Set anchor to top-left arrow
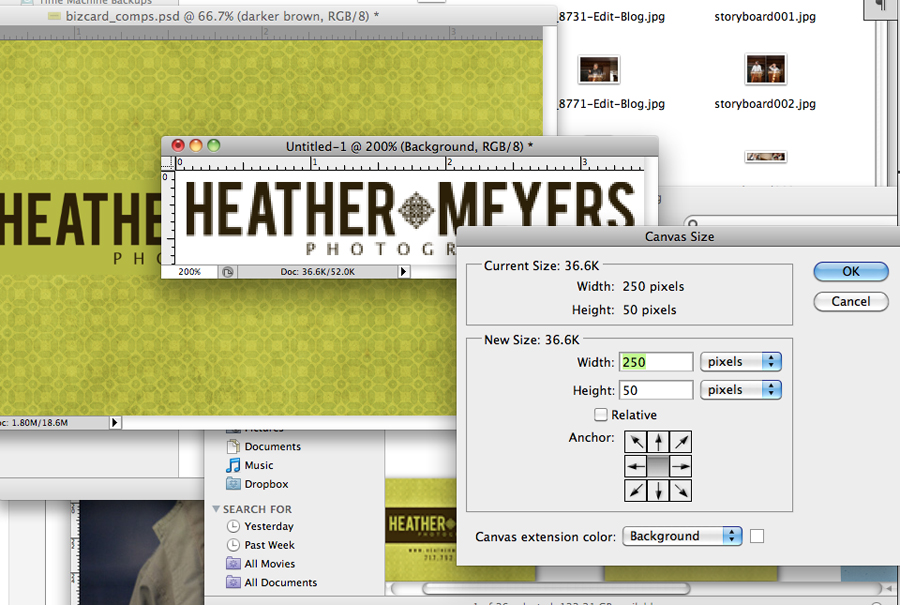Screen dimensions: 900x605 point(635,442)
